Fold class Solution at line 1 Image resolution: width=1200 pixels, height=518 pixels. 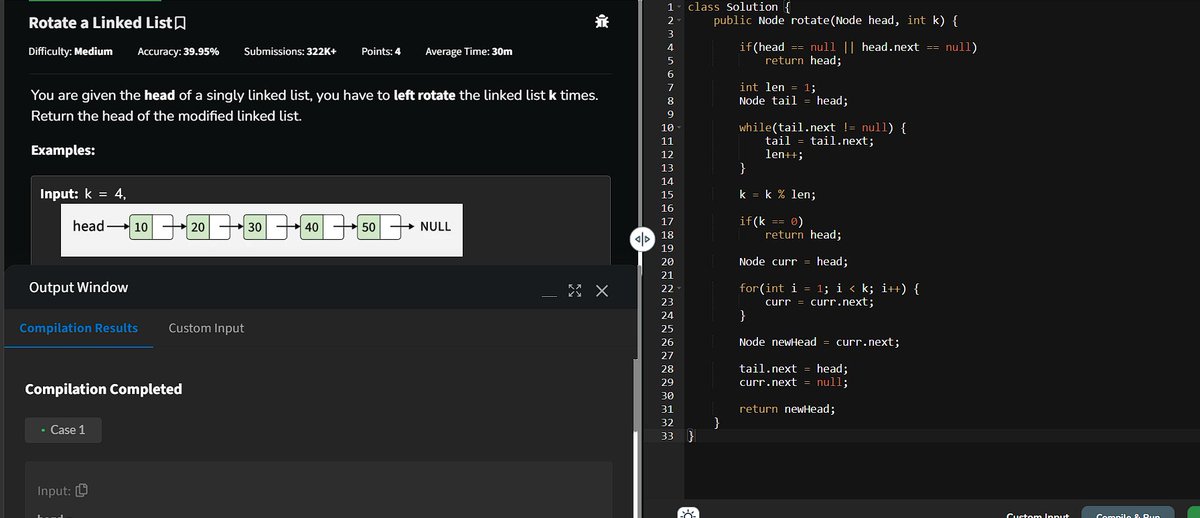coord(679,7)
